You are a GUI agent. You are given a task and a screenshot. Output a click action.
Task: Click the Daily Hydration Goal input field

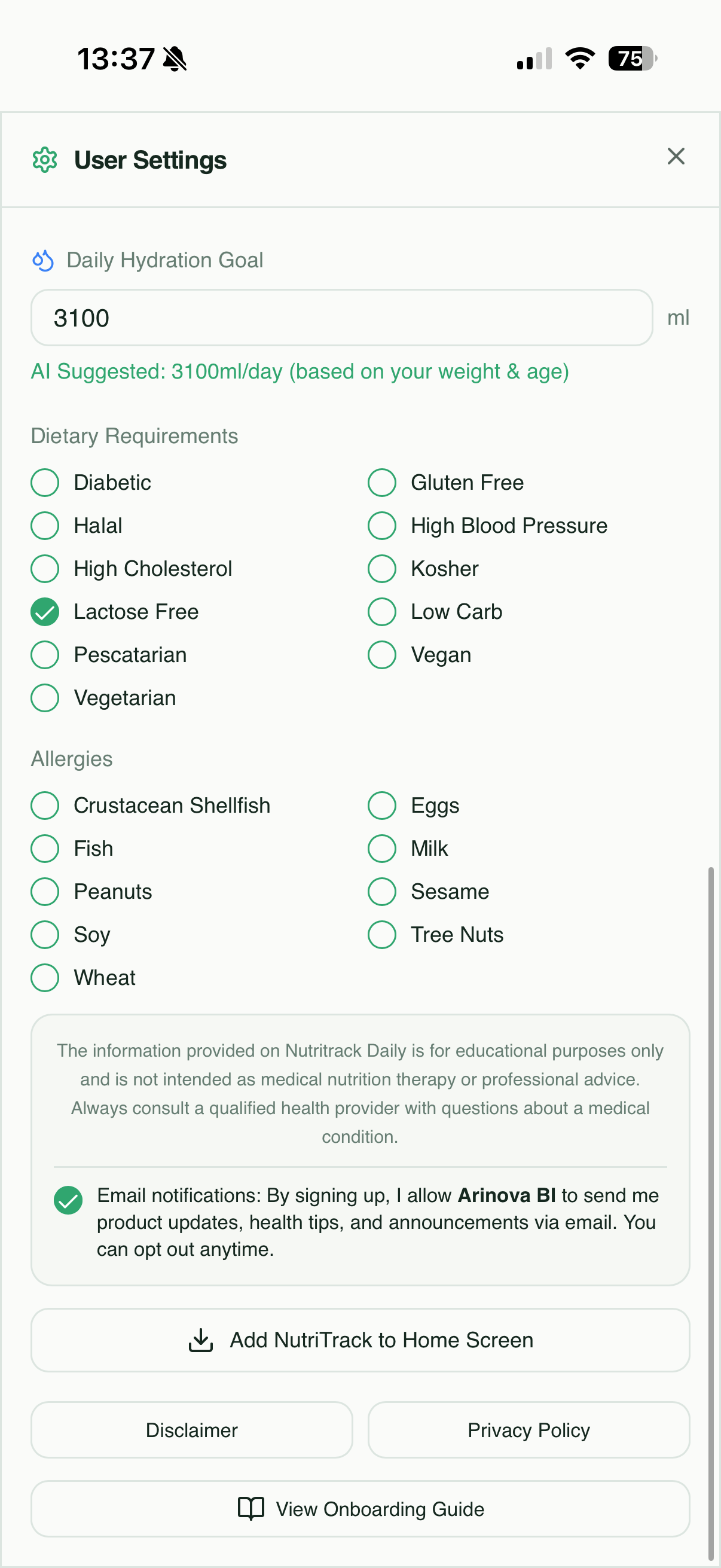tap(341, 317)
